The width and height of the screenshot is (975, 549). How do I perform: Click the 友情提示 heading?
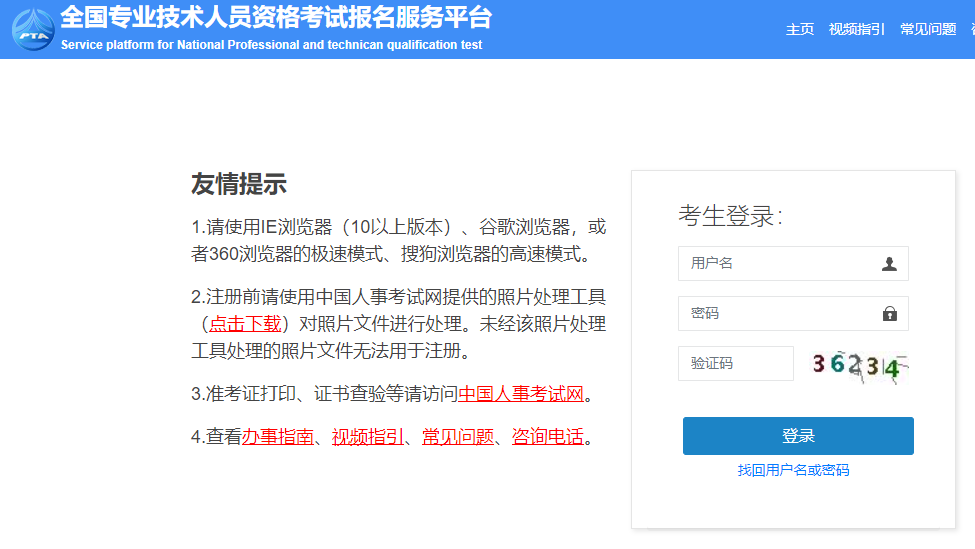[x=239, y=184]
